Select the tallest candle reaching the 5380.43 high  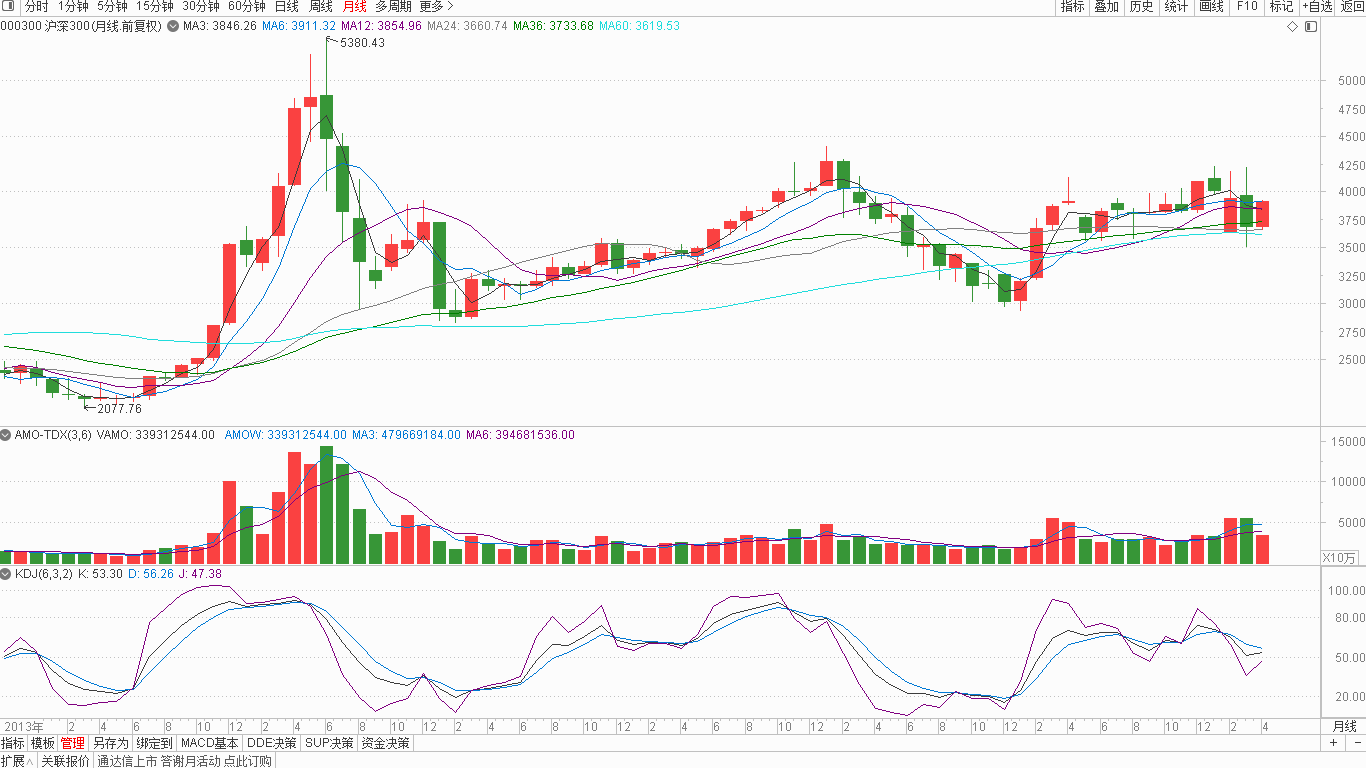[x=326, y=116]
